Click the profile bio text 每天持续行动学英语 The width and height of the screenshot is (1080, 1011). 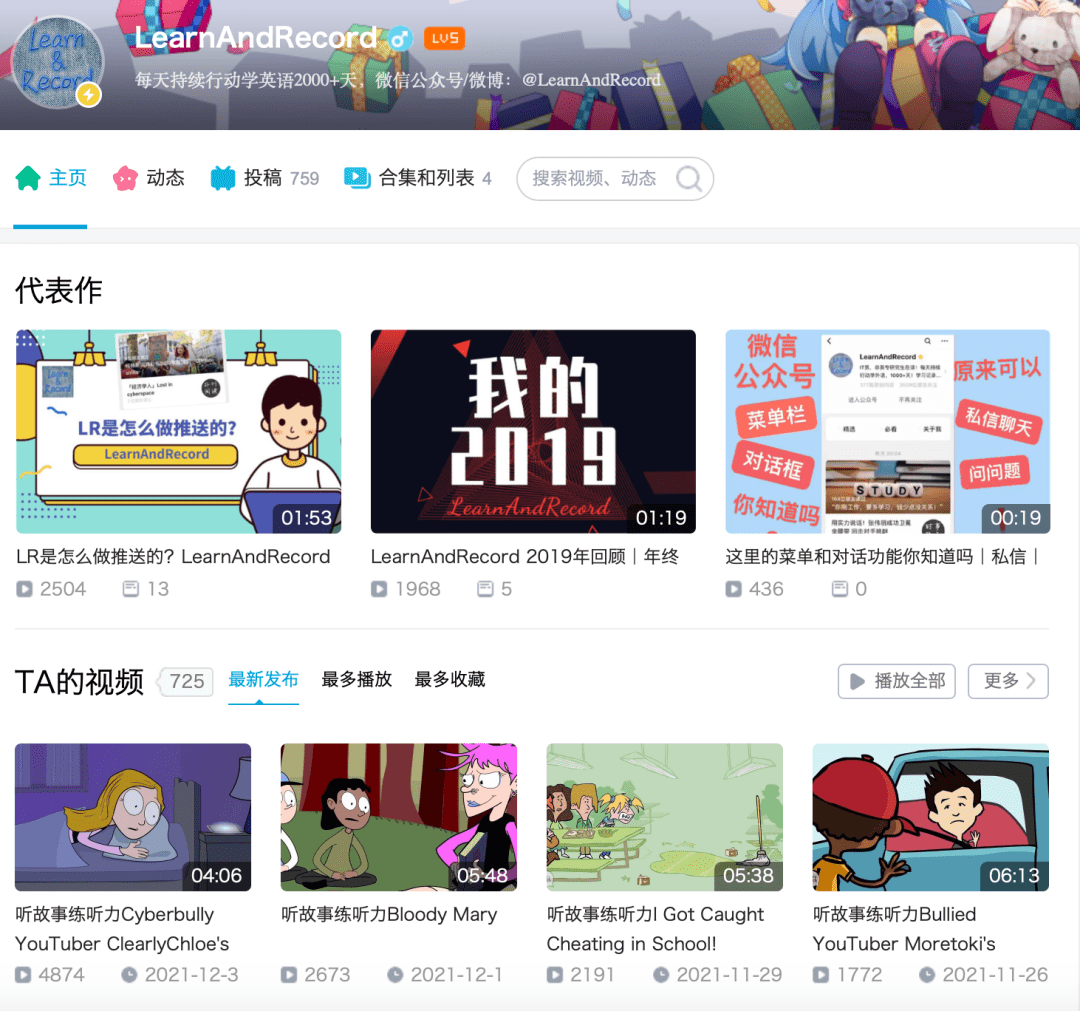coord(397,80)
